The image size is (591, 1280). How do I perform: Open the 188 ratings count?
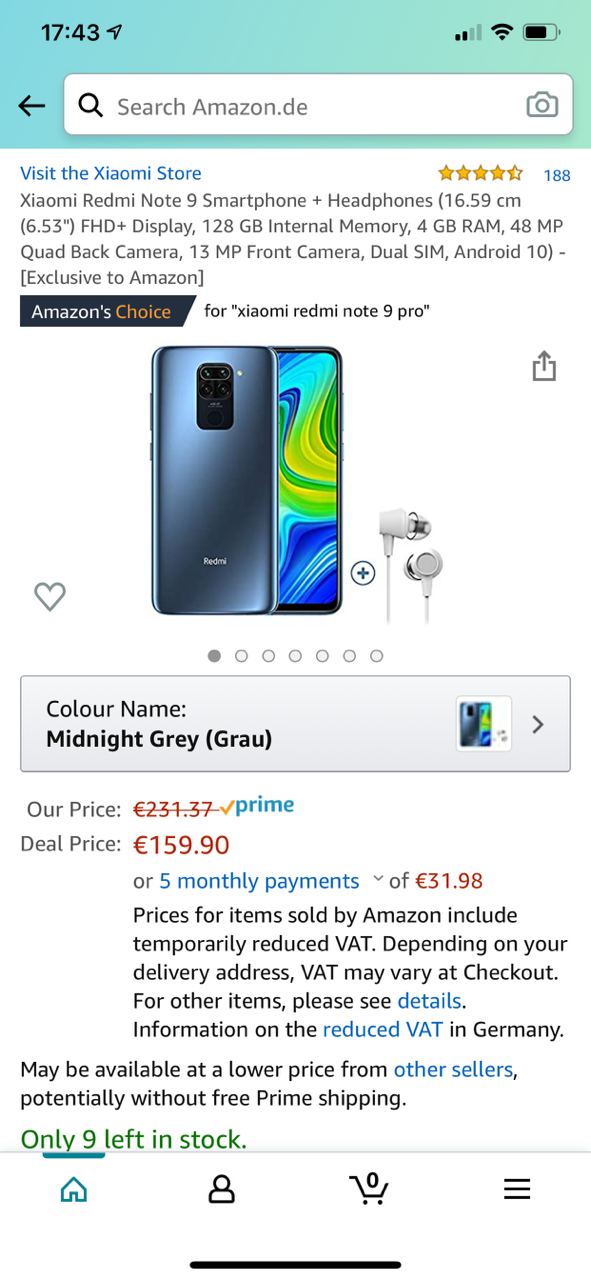[557, 175]
